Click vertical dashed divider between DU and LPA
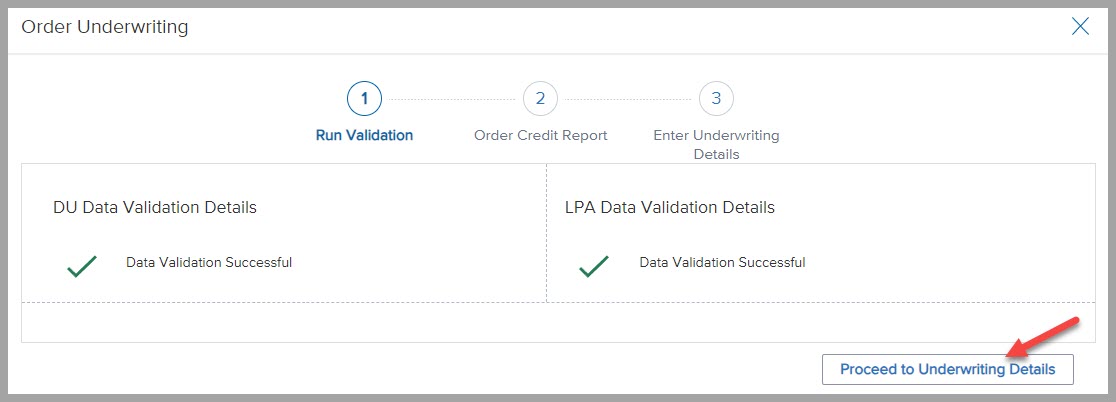This screenshot has height=402, width=1116. pyautogui.click(x=546, y=232)
